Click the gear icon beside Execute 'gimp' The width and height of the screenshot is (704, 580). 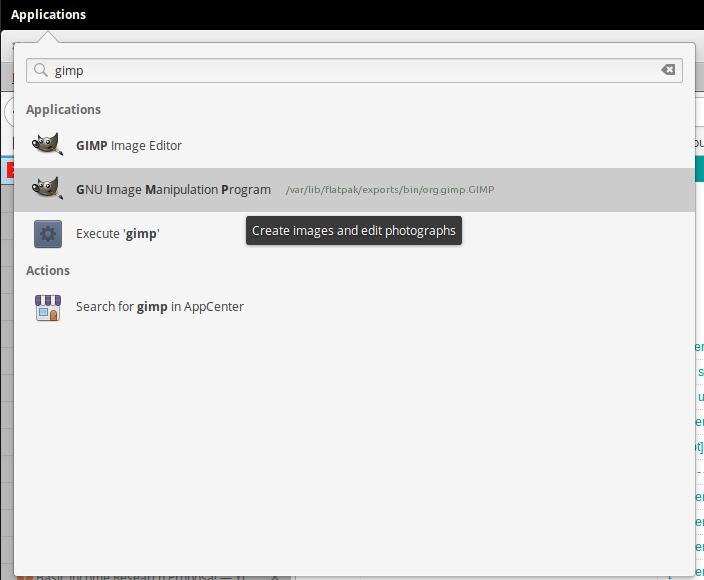pos(48,234)
